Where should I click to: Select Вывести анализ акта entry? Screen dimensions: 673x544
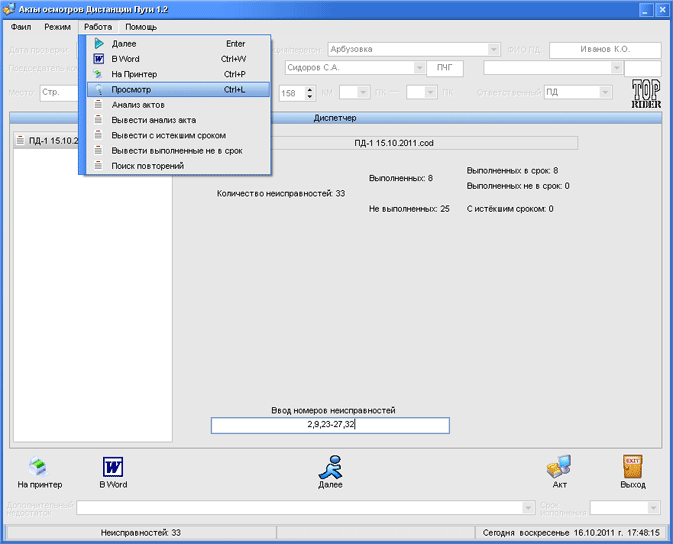179,120
